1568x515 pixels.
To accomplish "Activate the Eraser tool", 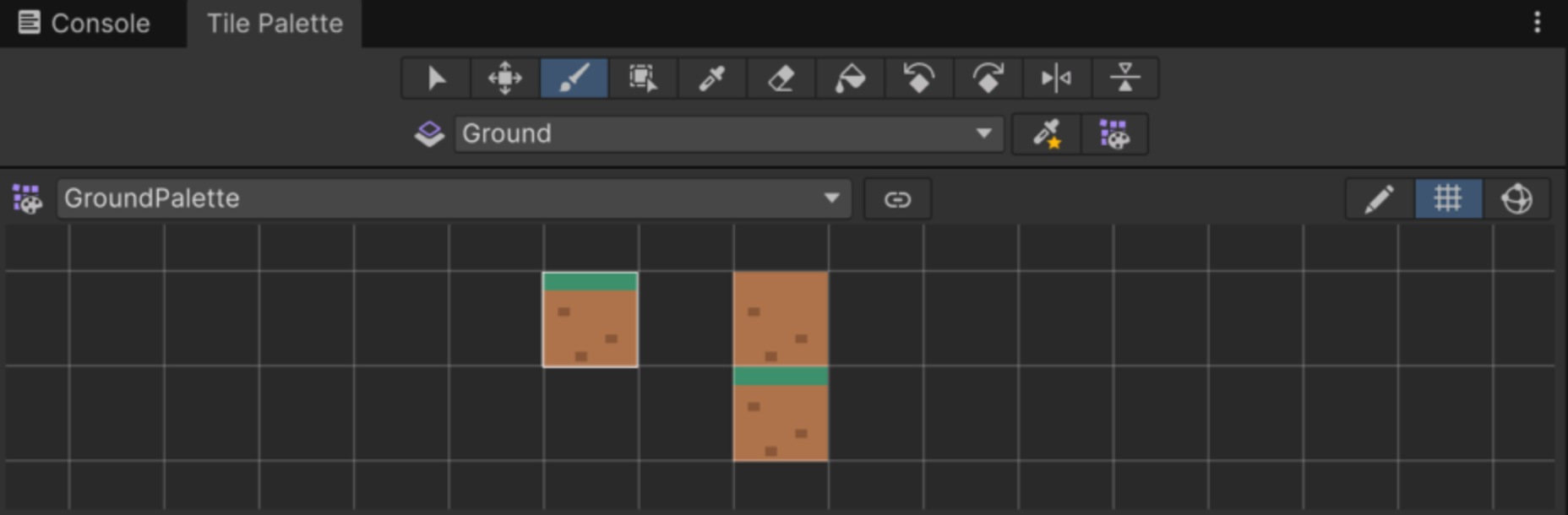I will pos(781,79).
